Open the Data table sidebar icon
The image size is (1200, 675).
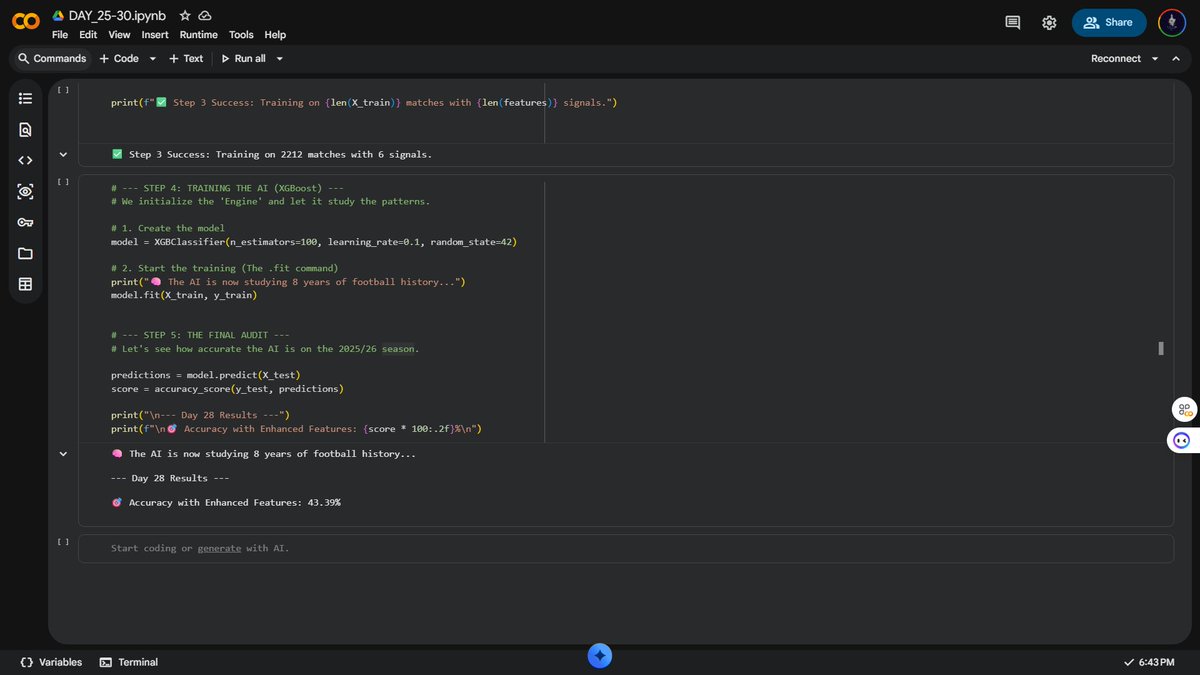pyautogui.click(x=25, y=284)
